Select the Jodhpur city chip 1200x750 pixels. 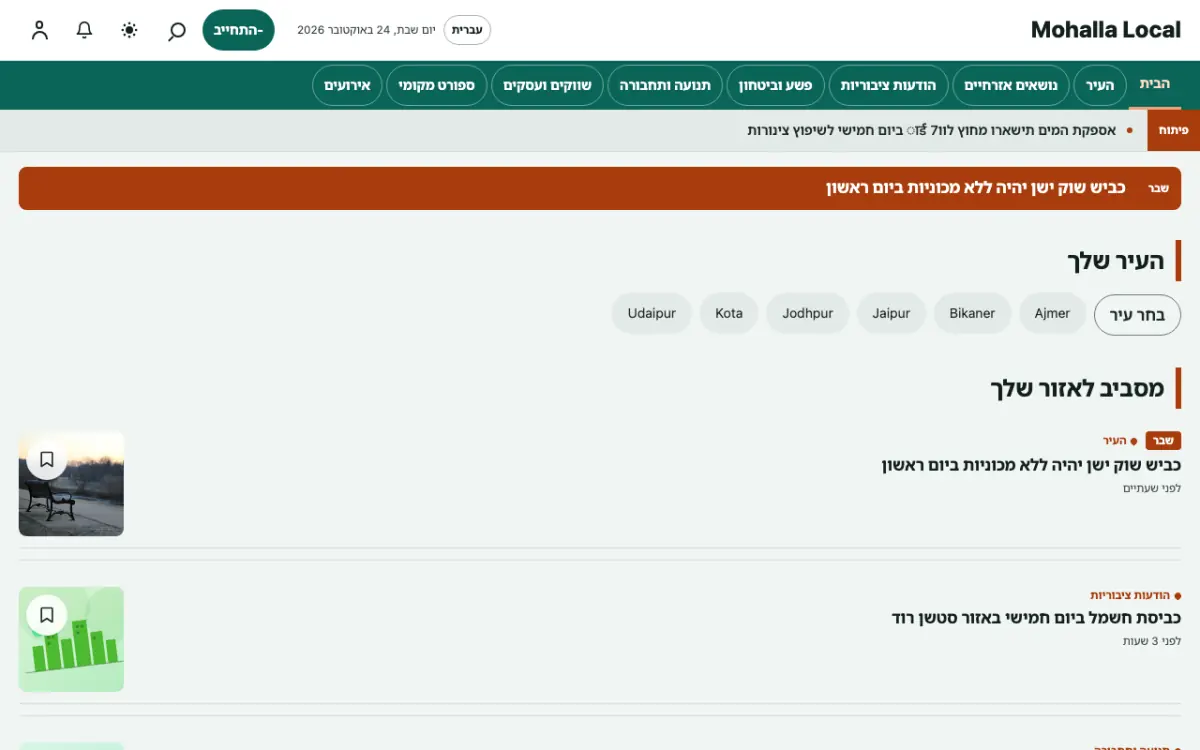(x=808, y=313)
